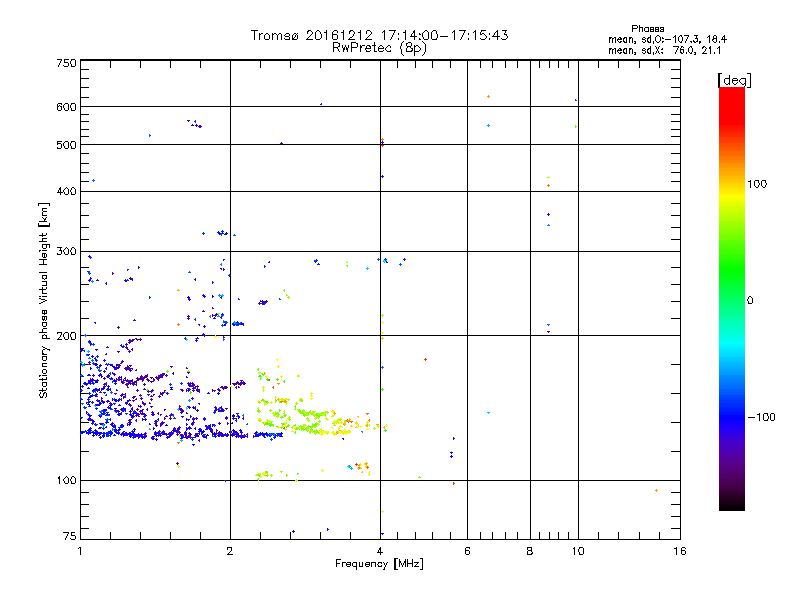This screenshot has height=600, width=800.
Task: Click the "Frequency [MHz]" axis label
Action: point(379,564)
